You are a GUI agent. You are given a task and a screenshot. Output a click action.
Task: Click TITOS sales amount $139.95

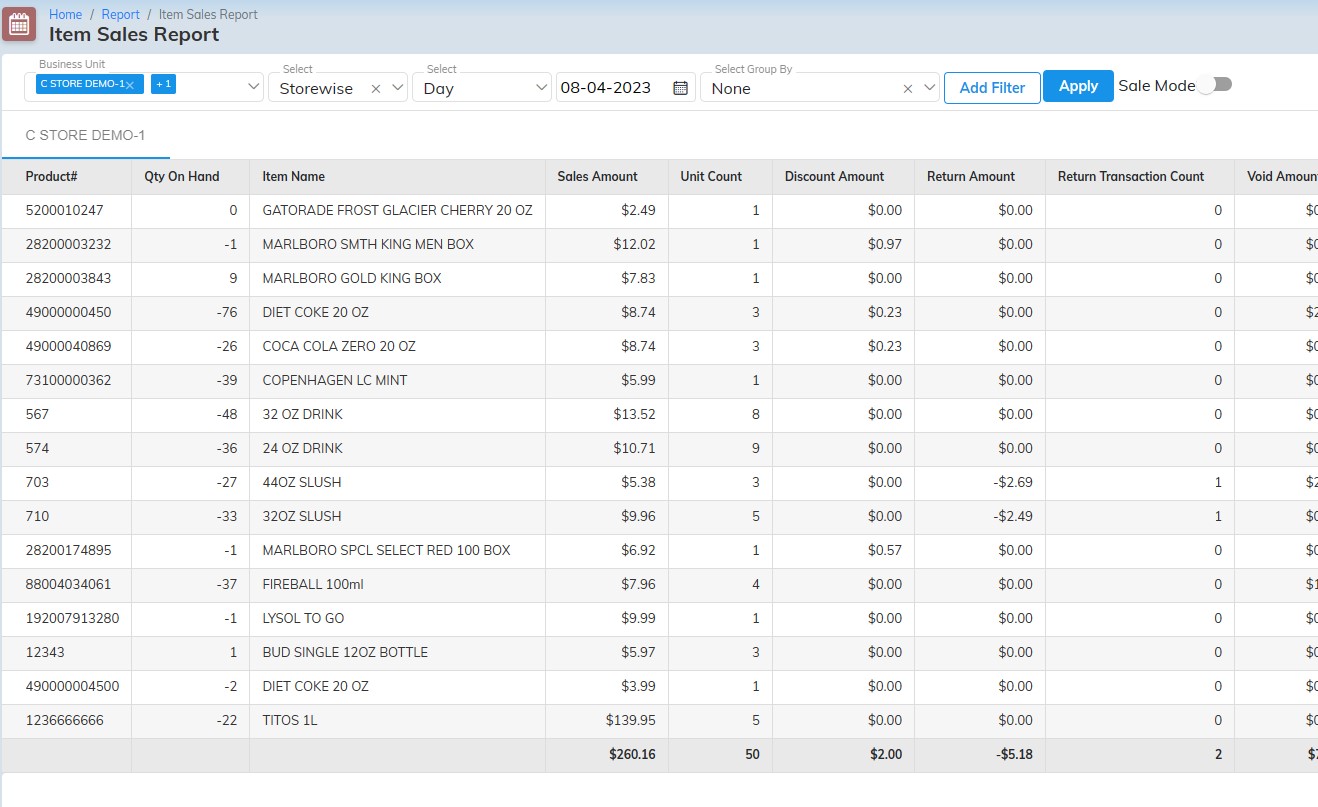point(631,721)
